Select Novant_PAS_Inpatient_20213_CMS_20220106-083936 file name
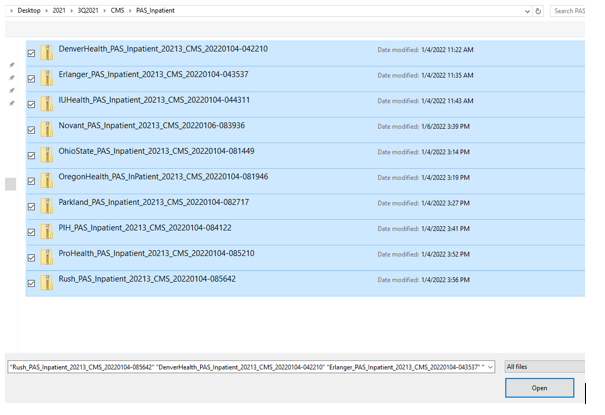Screen dimensions: 605x415 [x=152, y=125]
